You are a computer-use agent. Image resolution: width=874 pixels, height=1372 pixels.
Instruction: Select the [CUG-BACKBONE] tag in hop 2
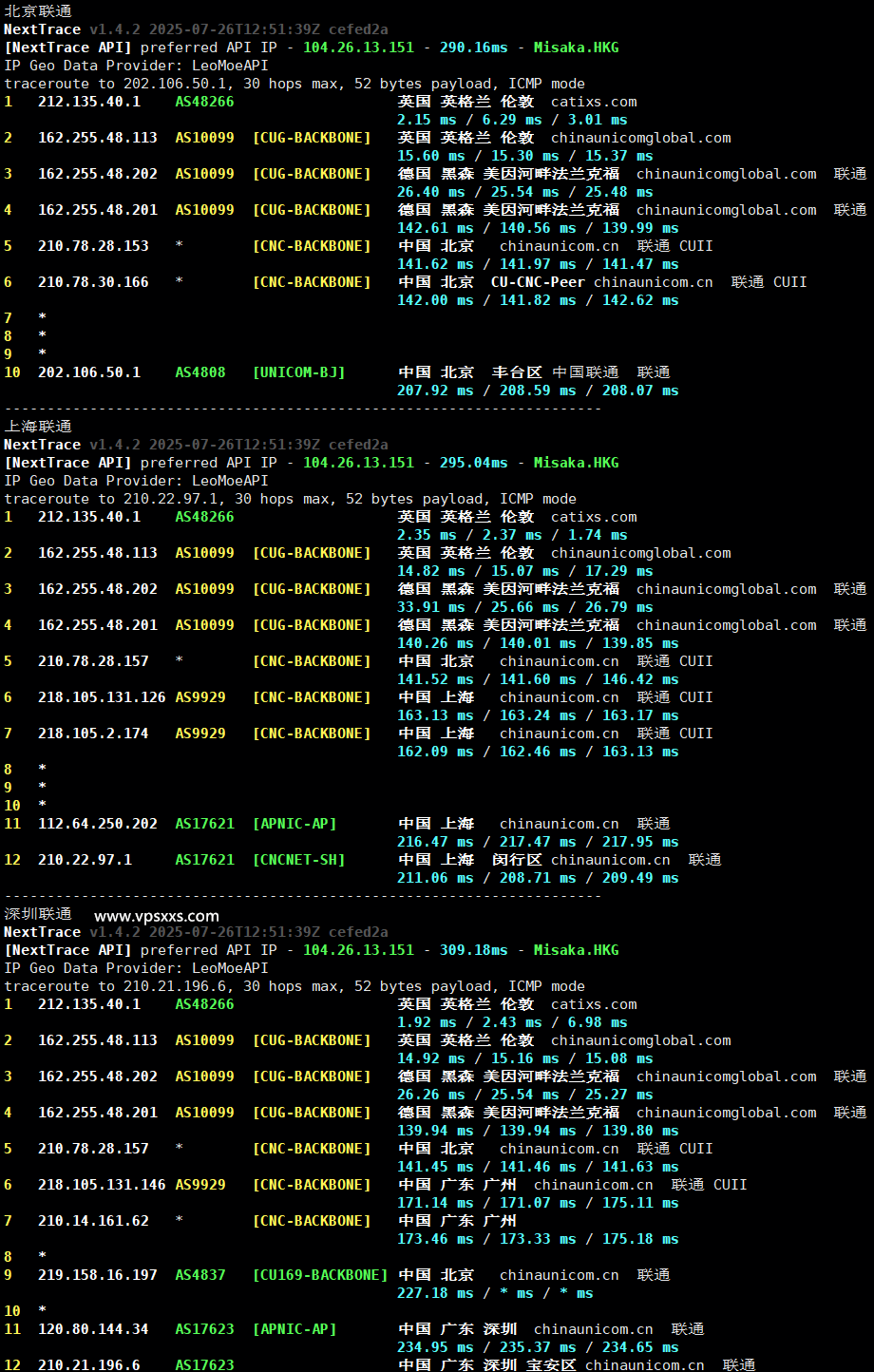tap(313, 137)
